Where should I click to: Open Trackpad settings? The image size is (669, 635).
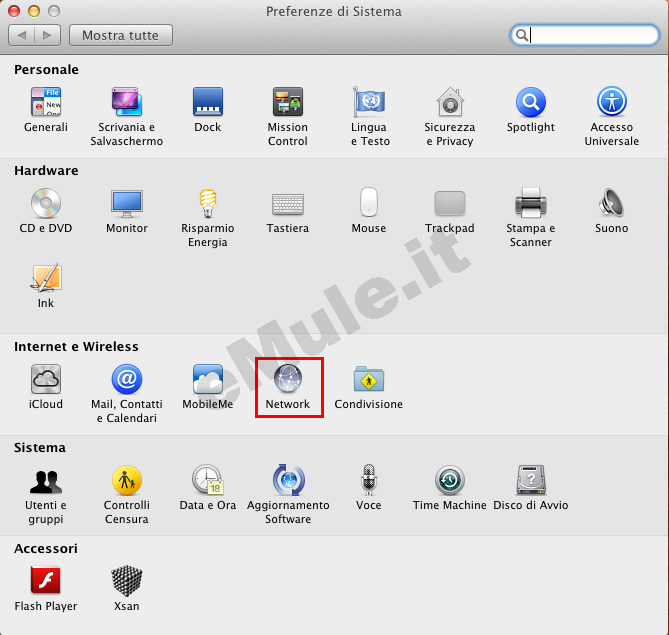pos(450,210)
